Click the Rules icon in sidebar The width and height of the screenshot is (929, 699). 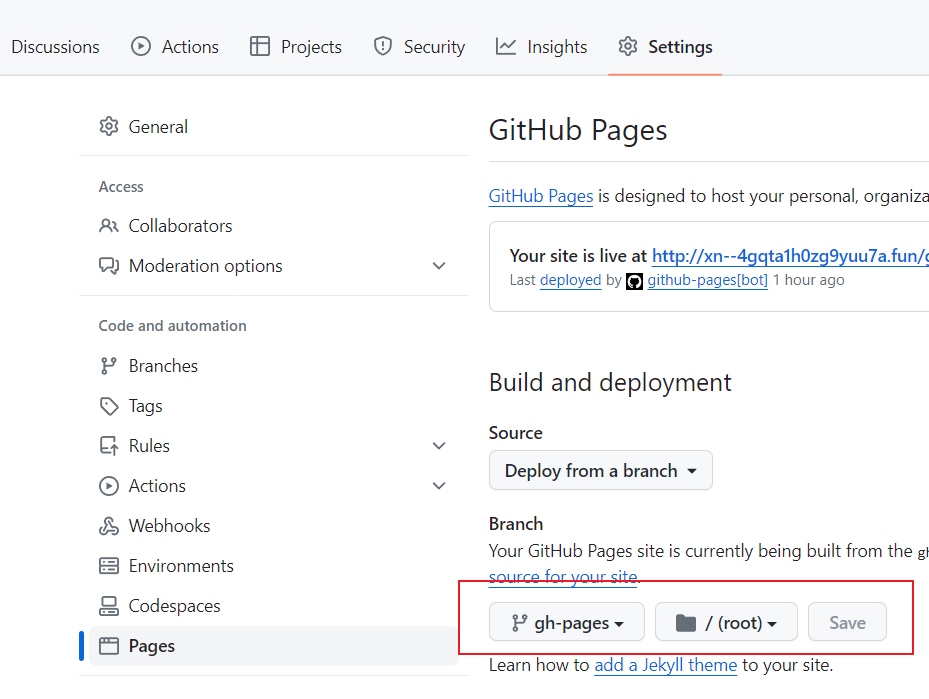coord(108,446)
